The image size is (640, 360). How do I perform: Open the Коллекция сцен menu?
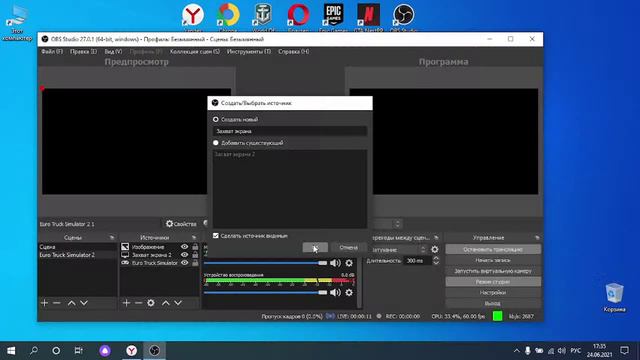(x=195, y=51)
